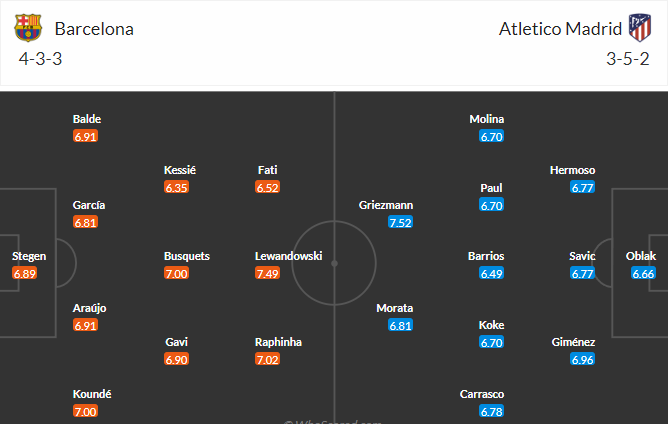Screen dimensions: 668x424
Task: Click Hermoso's name in Atletico's defence
Action: pyautogui.click(x=572, y=170)
